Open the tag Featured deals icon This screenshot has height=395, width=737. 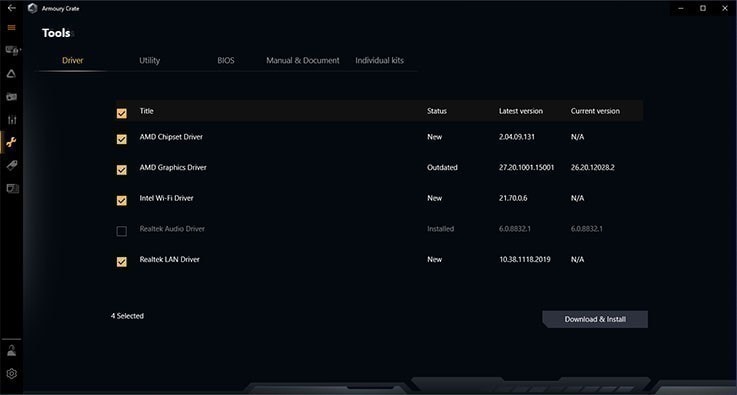coord(12,165)
